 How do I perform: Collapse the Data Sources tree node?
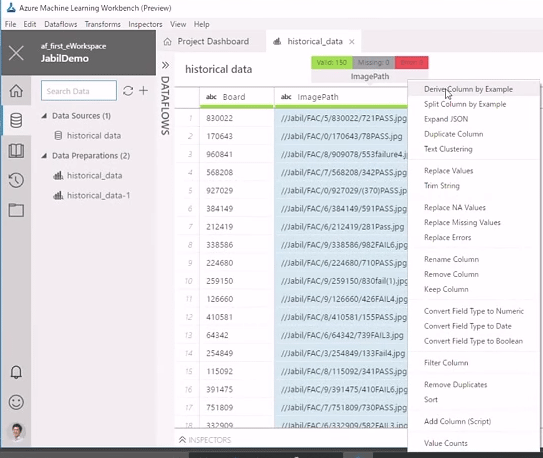[44, 116]
